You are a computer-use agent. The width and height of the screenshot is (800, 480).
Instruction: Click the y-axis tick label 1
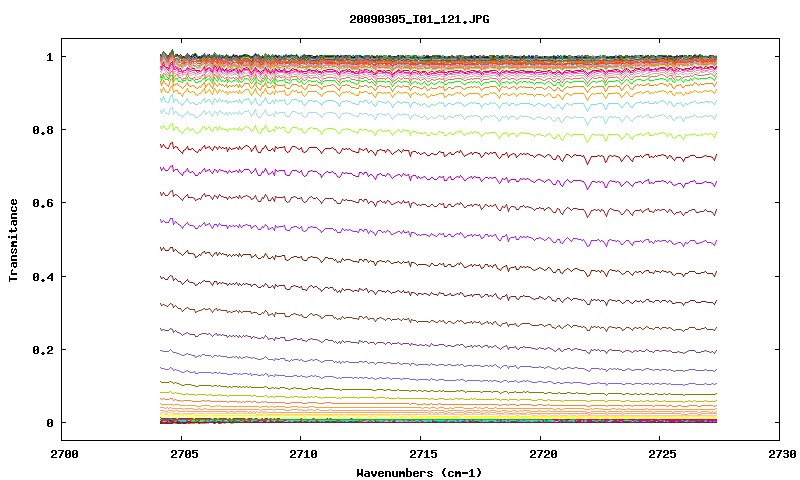49,57
